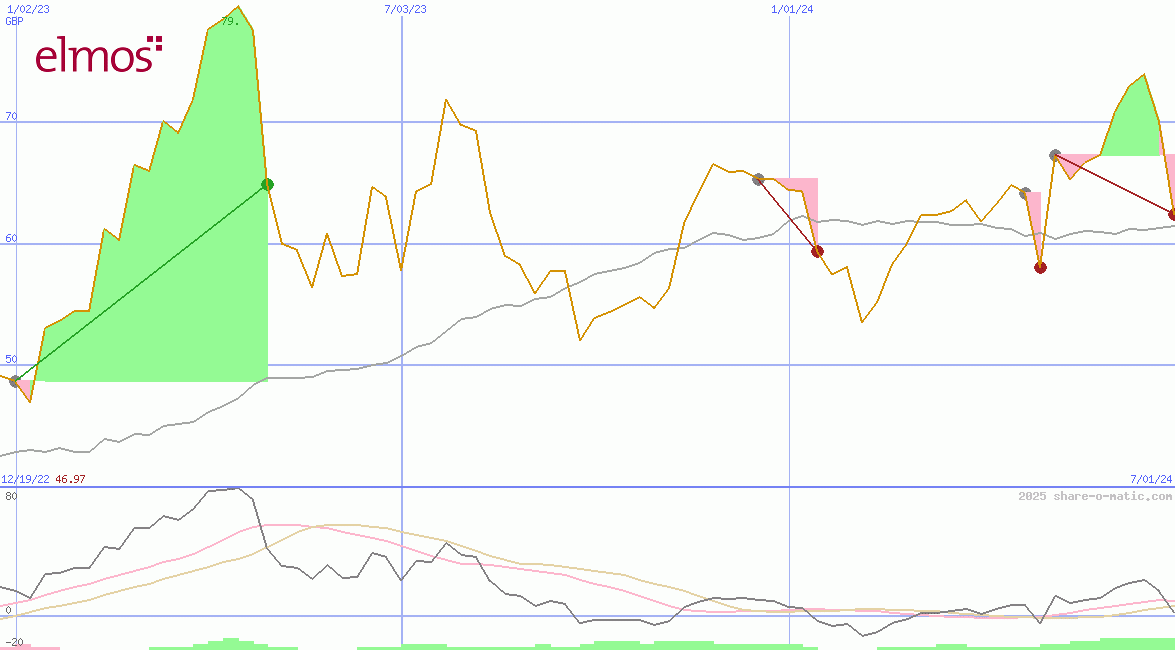Click the 79. peak price label
The height and width of the screenshot is (650, 1175).
click(x=230, y=21)
